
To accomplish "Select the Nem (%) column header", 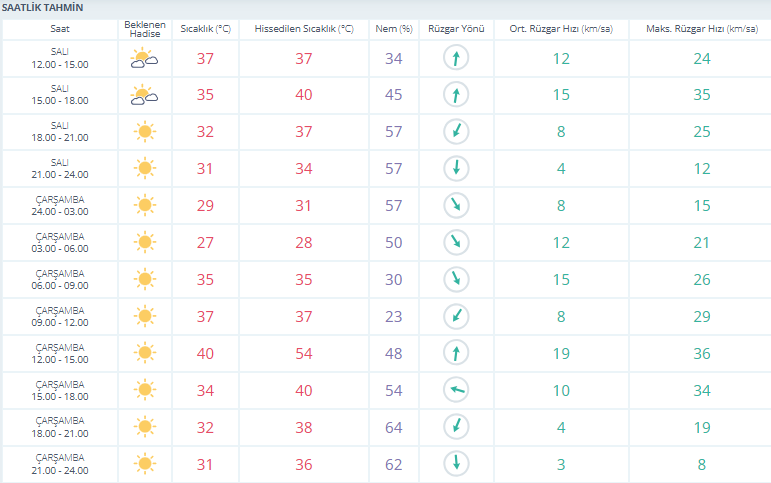I will [393, 29].
